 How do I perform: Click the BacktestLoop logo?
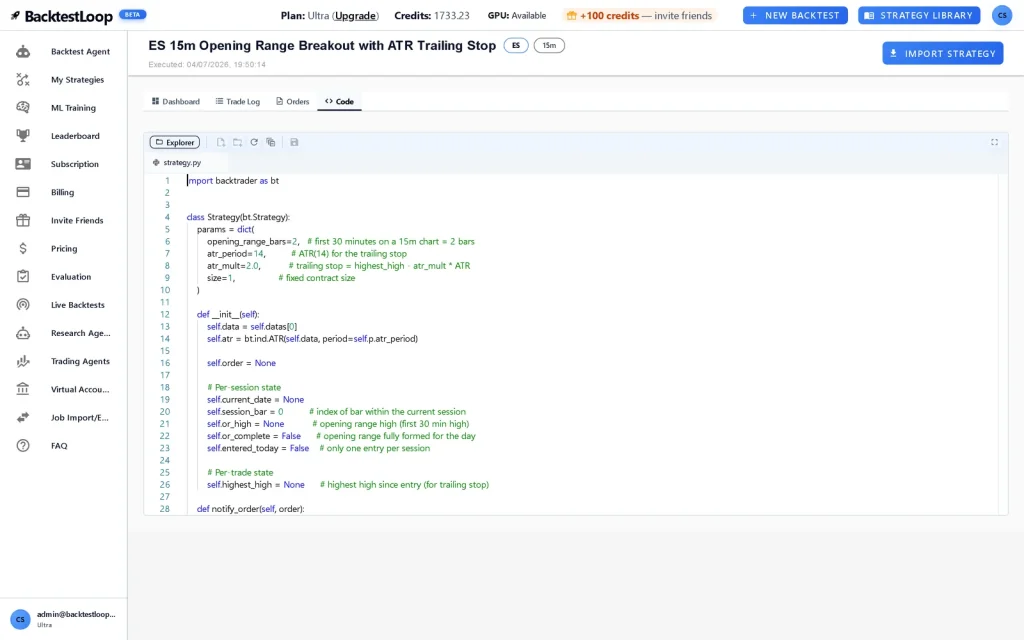tap(61, 16)
